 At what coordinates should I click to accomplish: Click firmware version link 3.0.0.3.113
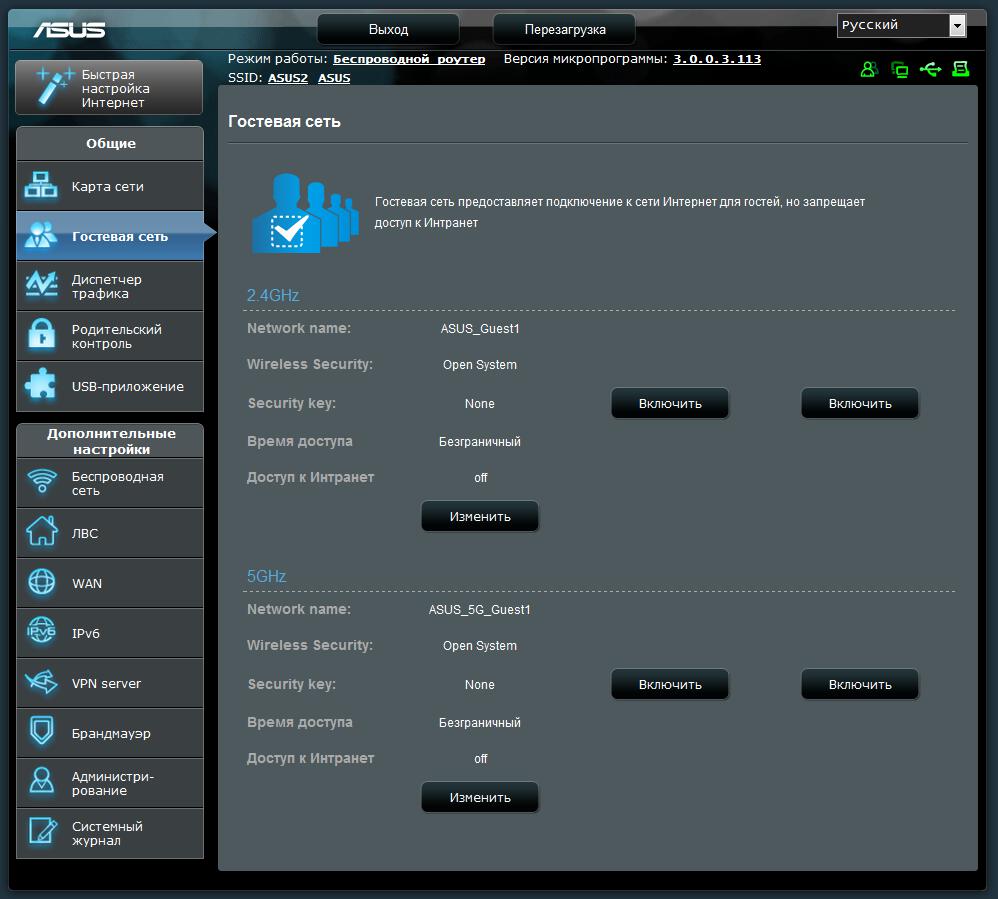(x=717, y=59)
